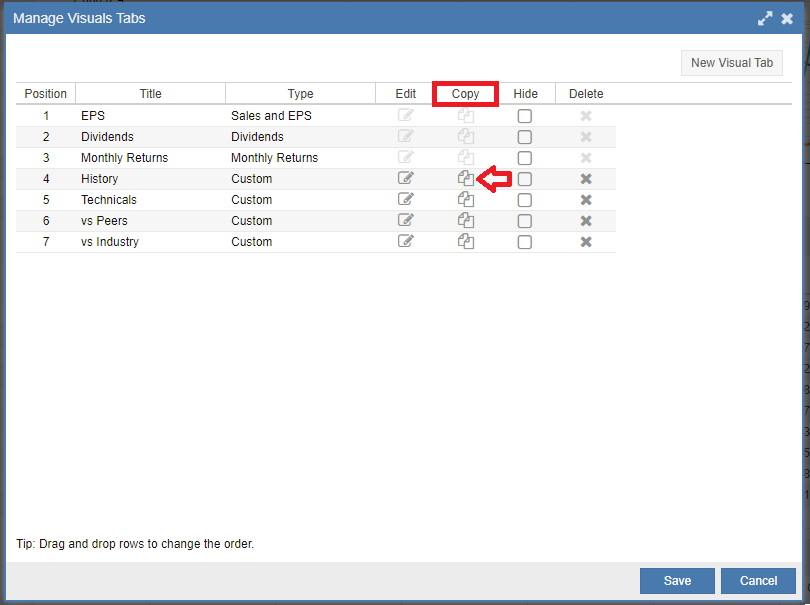Cancel the dialog changes
The height and width of the screenshot is (605, 810).
tap(758, 581)
